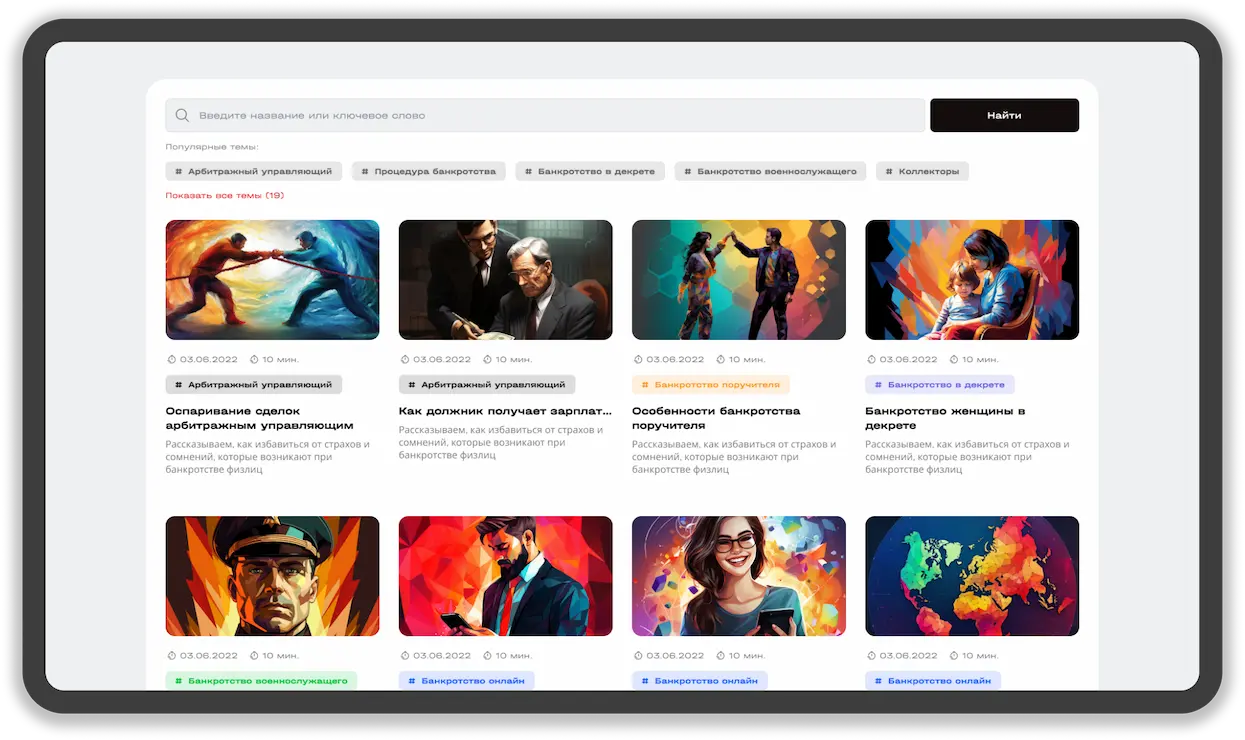Open the tug-of-war article thumbnail
This screenshot has width=1245, height=740.
(273, 280)
